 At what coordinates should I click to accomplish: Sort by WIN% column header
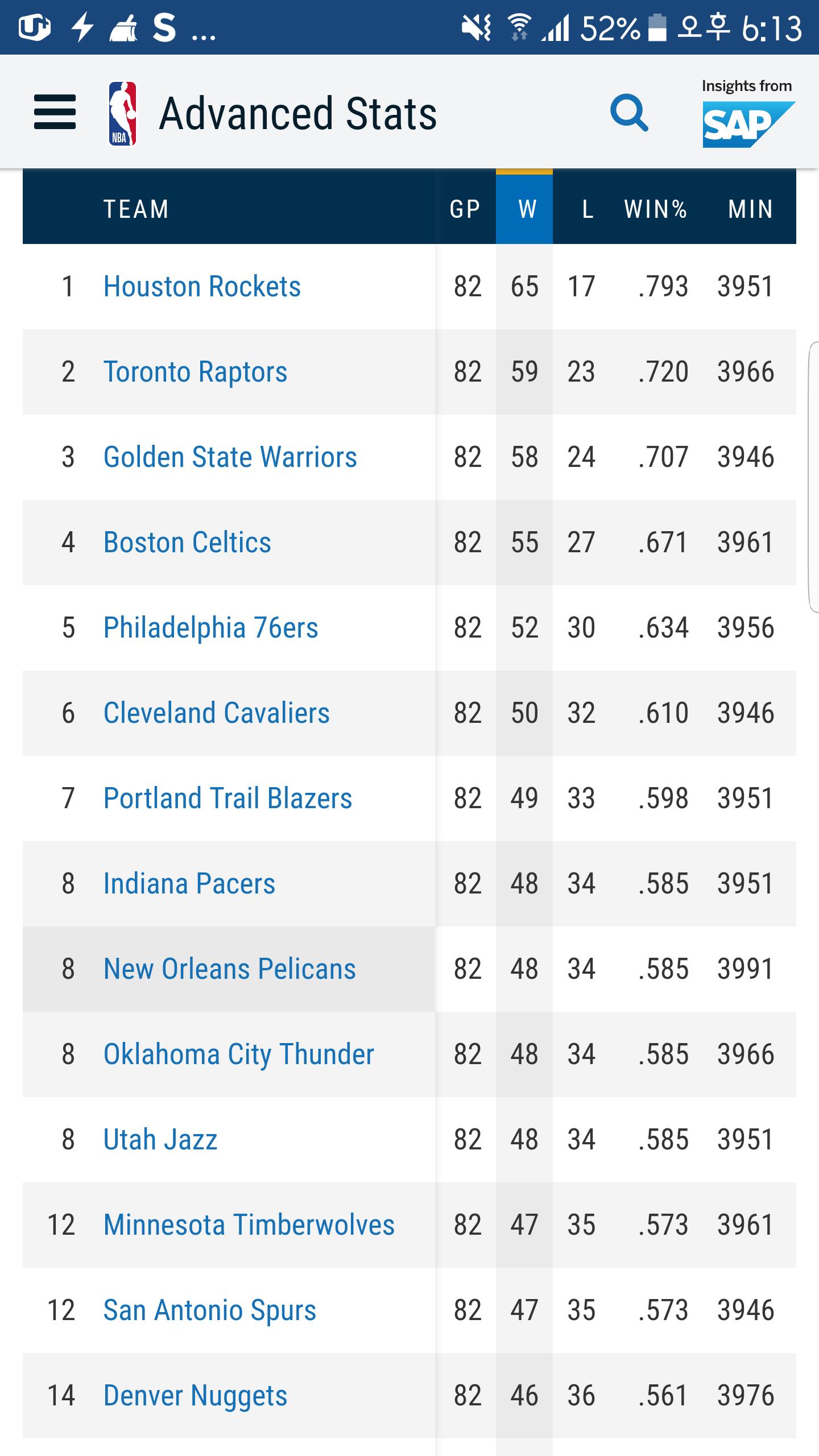pos(655,209)
